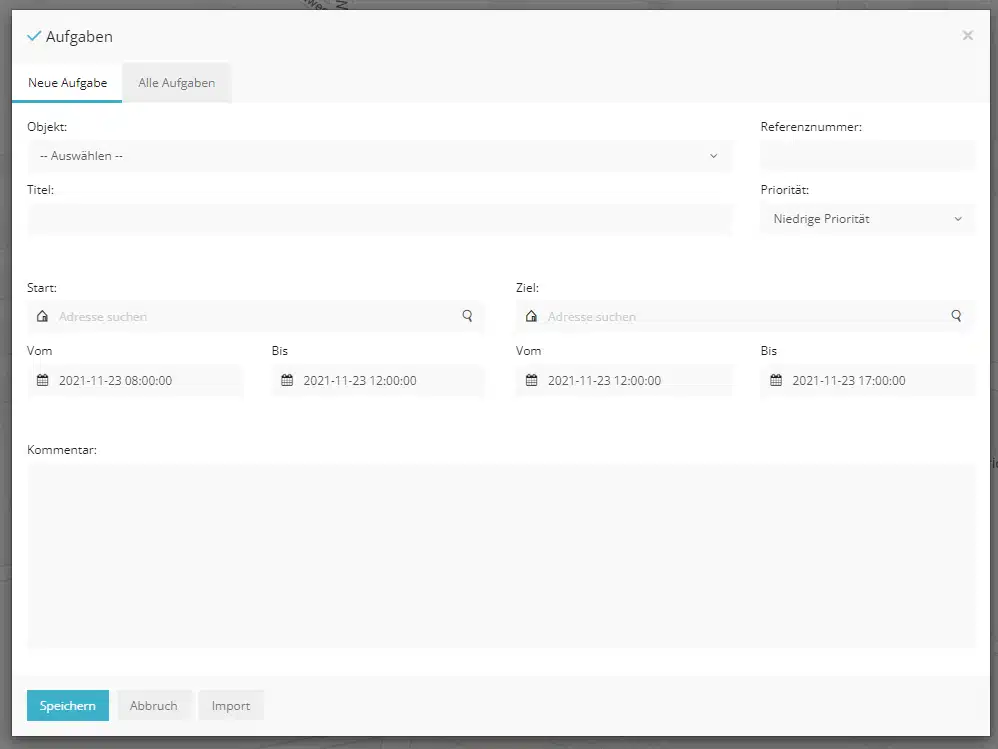
Task: Click the search icon in Start address field
Action: point(467,316)
